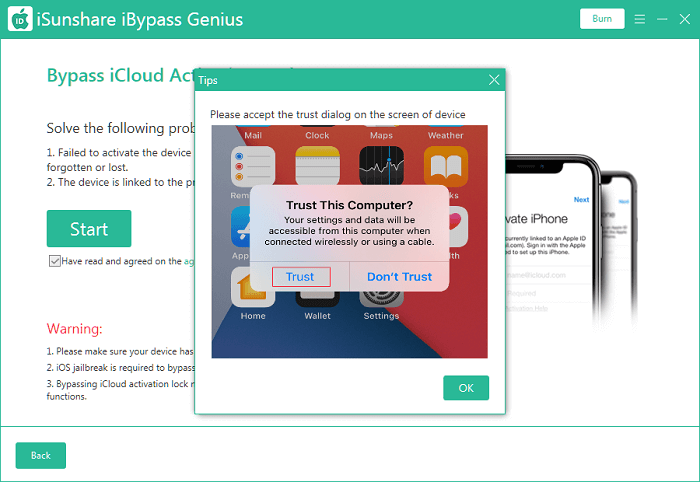Click the Health app icon in the illustration
The height and width of the screenshot is (482, 700).
(x=458, y=227)
